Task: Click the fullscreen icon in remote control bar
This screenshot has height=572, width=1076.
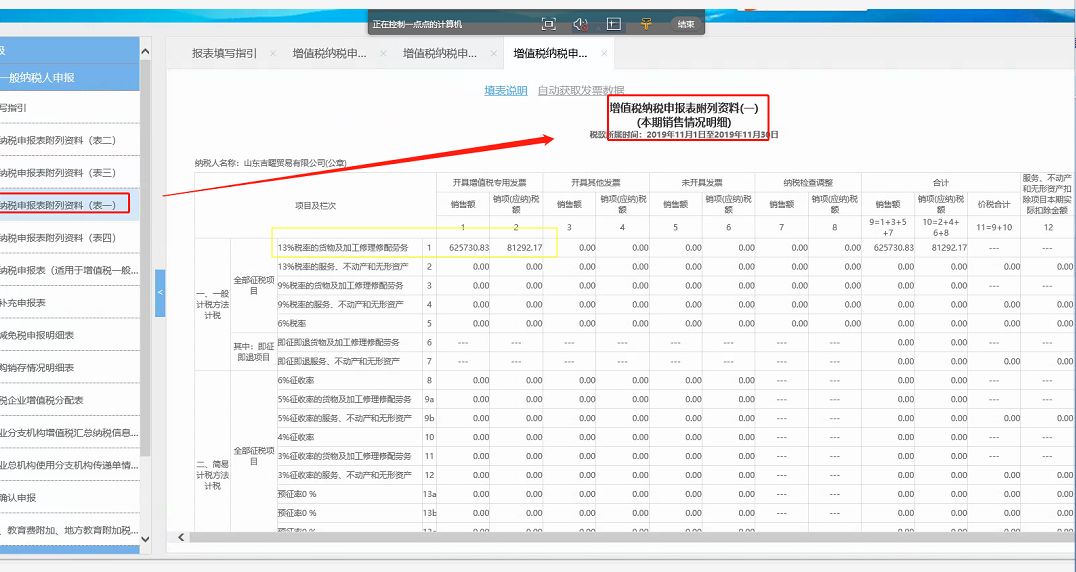Action: 548,23
